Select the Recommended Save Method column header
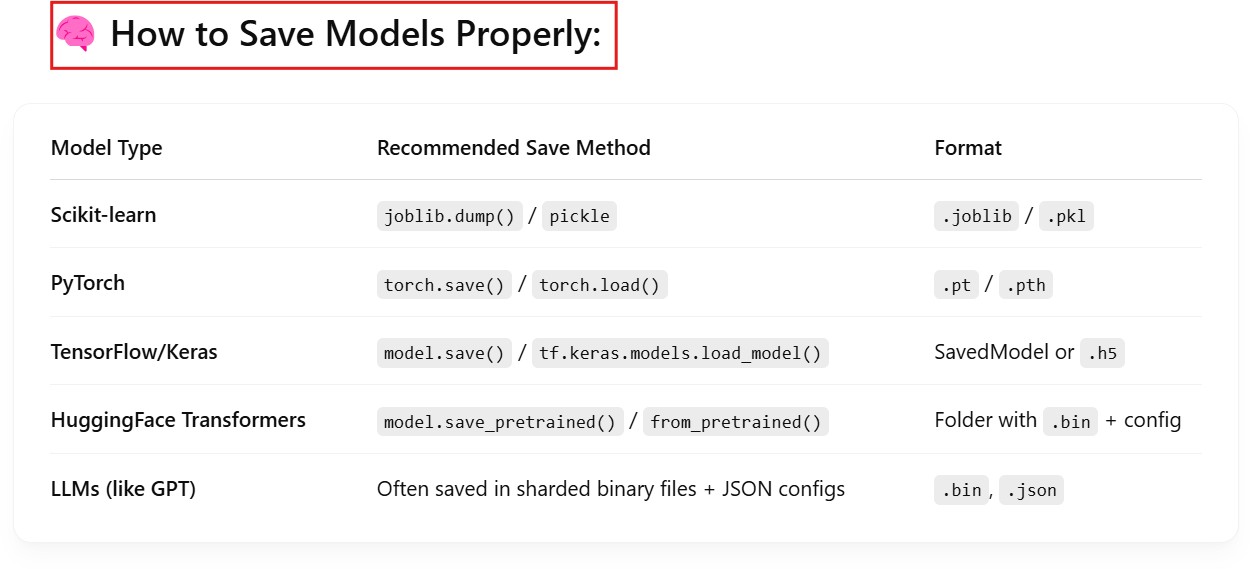This screenshot has width=1250, height=569. tap(513, 148)
